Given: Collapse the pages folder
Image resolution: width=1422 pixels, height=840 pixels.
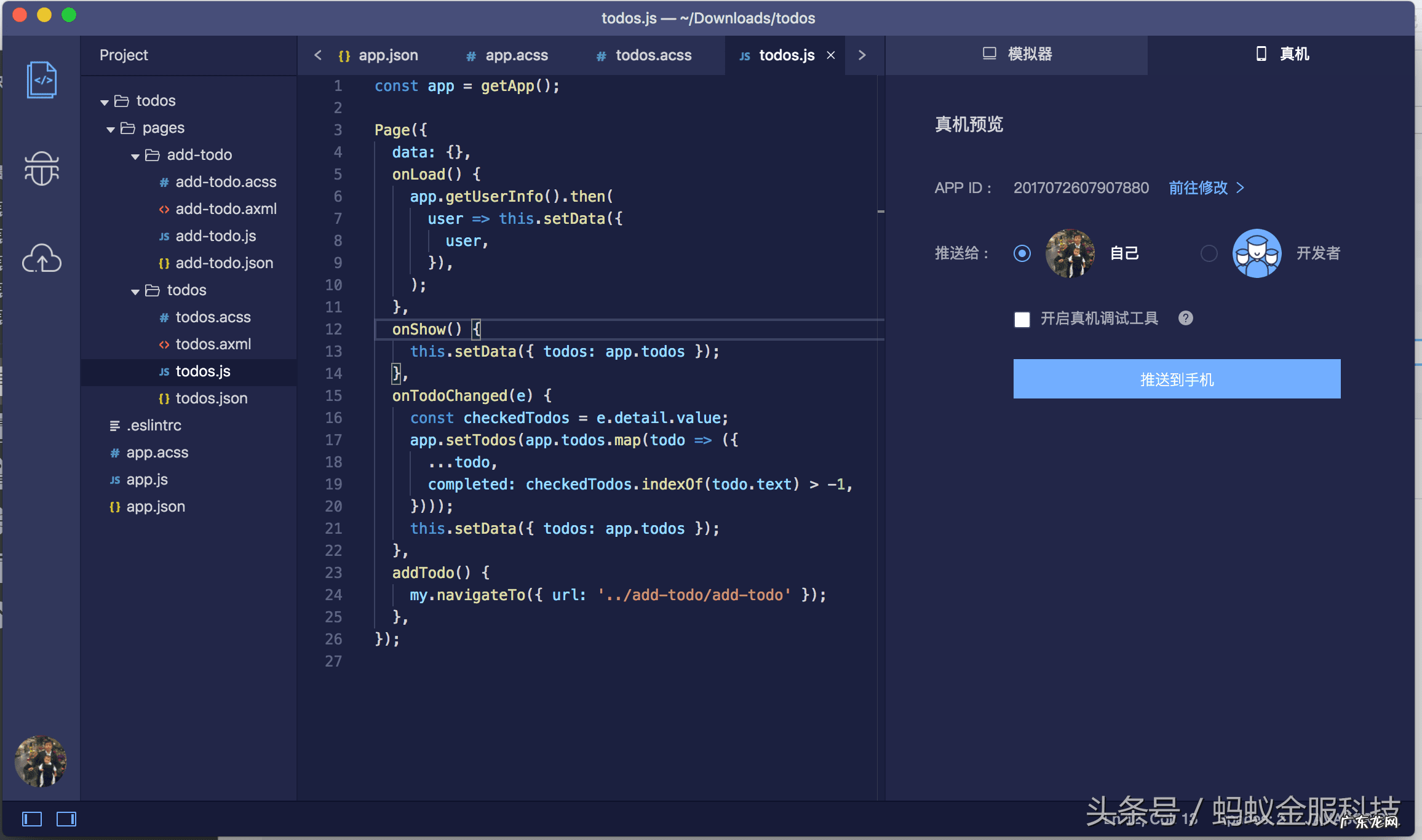Looking at the screenshot, I should tap(111, 129).
